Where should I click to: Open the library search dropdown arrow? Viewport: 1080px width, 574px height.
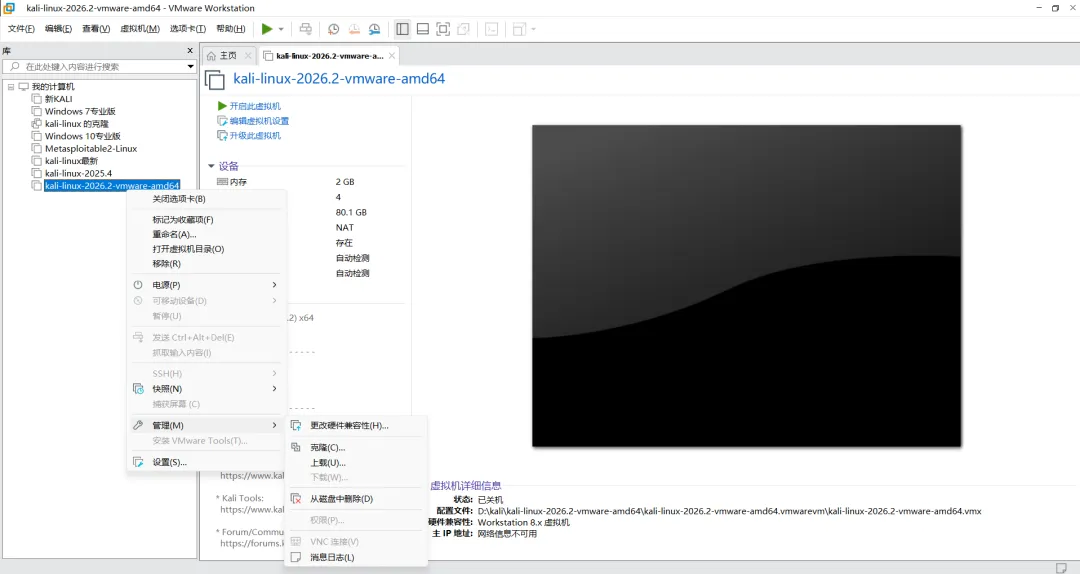191,67
